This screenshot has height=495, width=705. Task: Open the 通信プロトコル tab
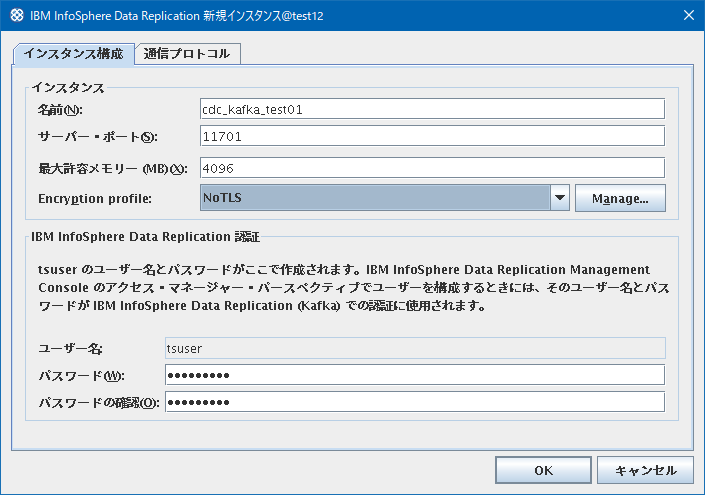(187, 54)
